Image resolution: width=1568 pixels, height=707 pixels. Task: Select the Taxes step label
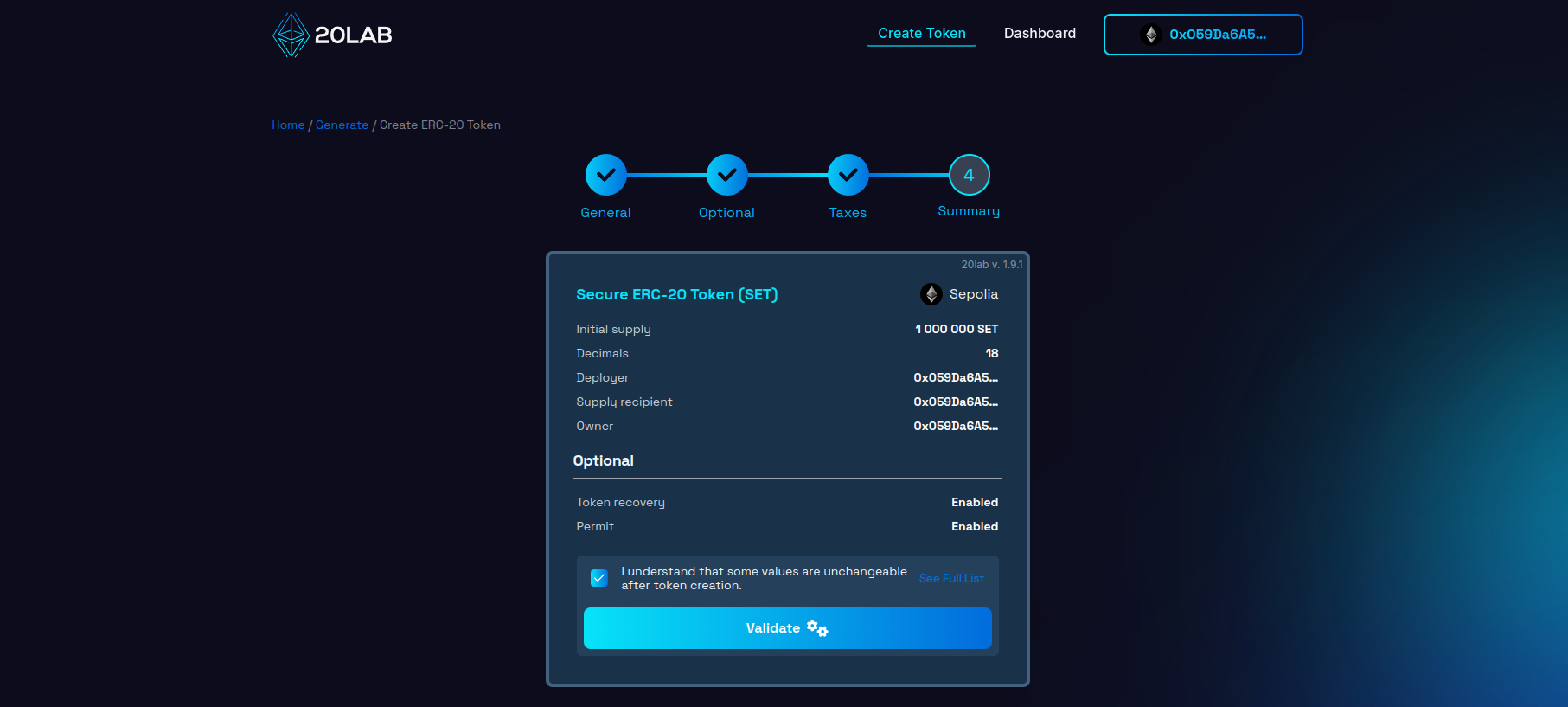(848, 213)
